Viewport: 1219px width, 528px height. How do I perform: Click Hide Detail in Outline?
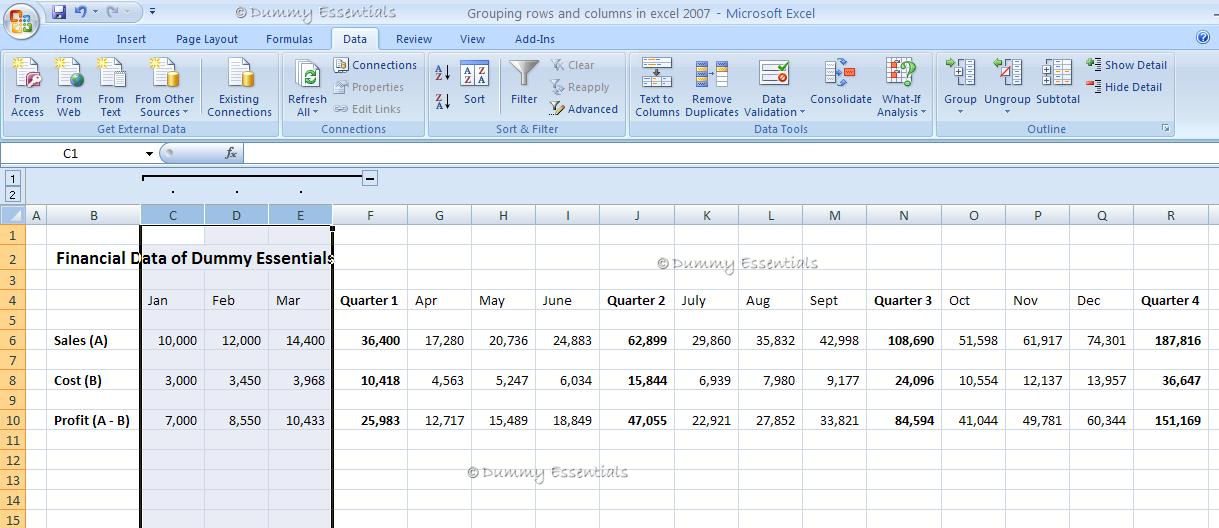(x=1124, y=87)
